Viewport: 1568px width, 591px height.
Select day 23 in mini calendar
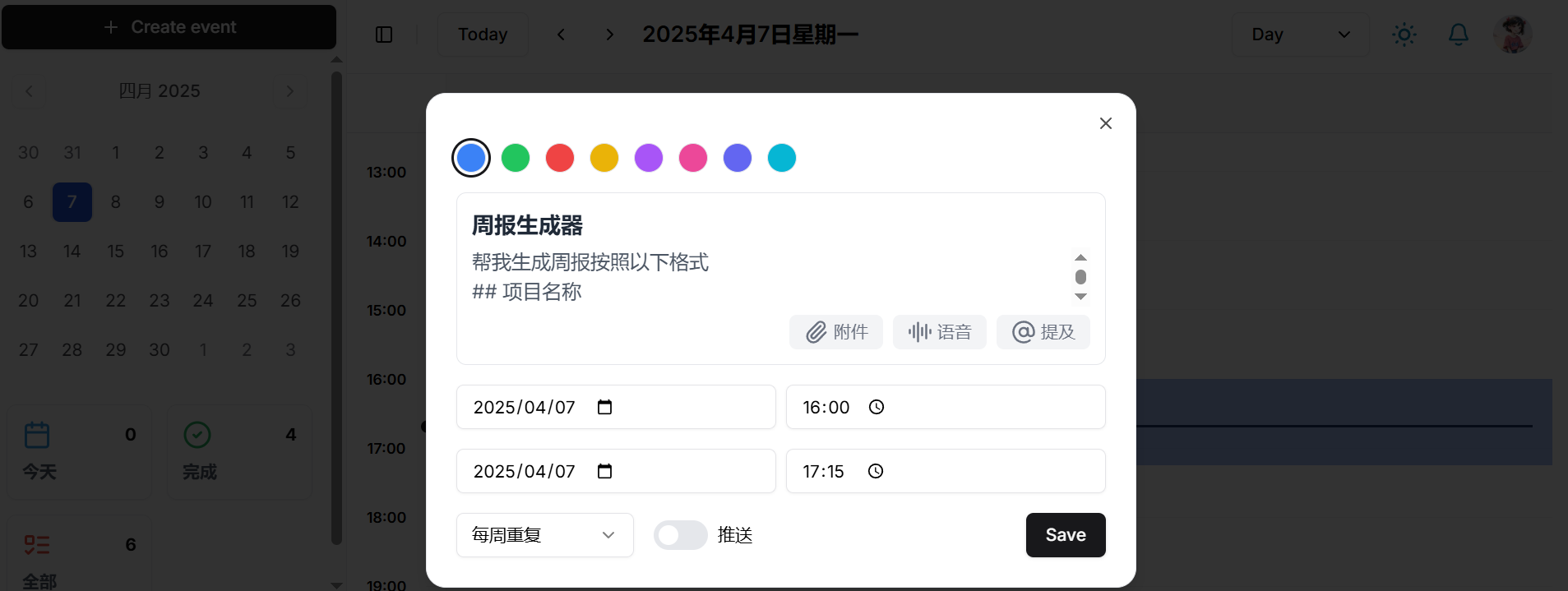coord(160,301)
